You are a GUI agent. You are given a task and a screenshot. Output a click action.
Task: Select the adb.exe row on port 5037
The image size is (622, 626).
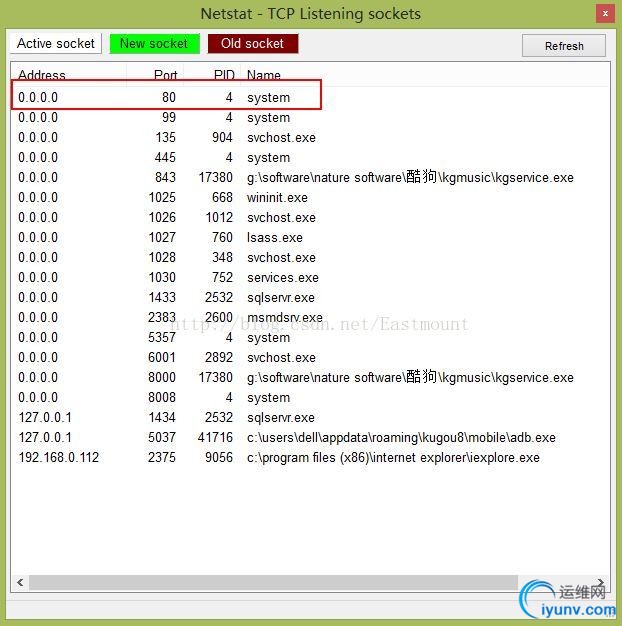click(310, 437)
